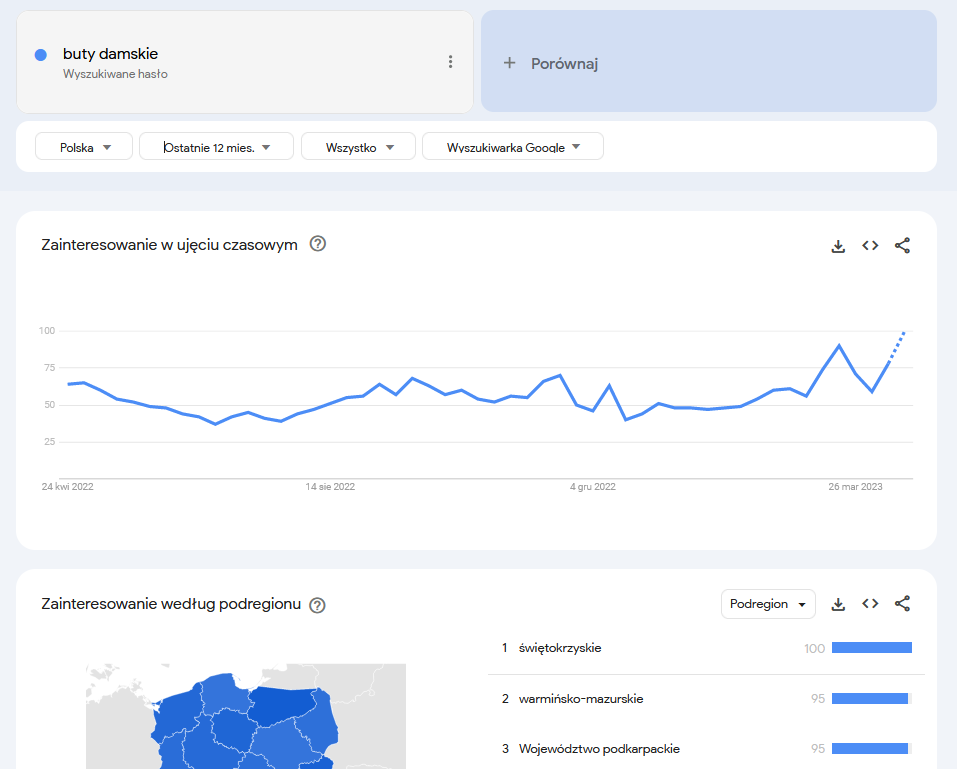Open the options menu for buty damskie term
Image resolution: width=957 pixels, height=769 pixels.
click(x=450, y=61)
